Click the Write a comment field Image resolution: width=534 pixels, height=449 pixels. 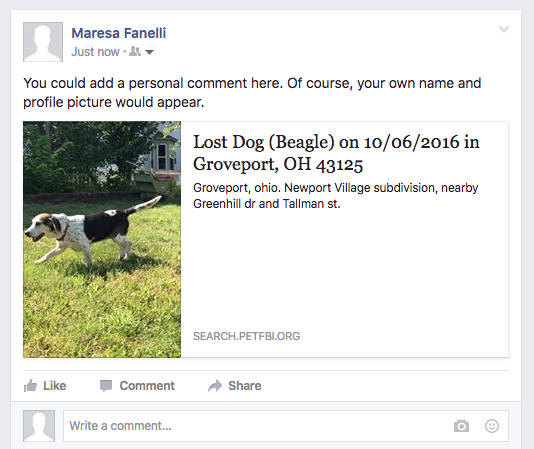[286, 426]
